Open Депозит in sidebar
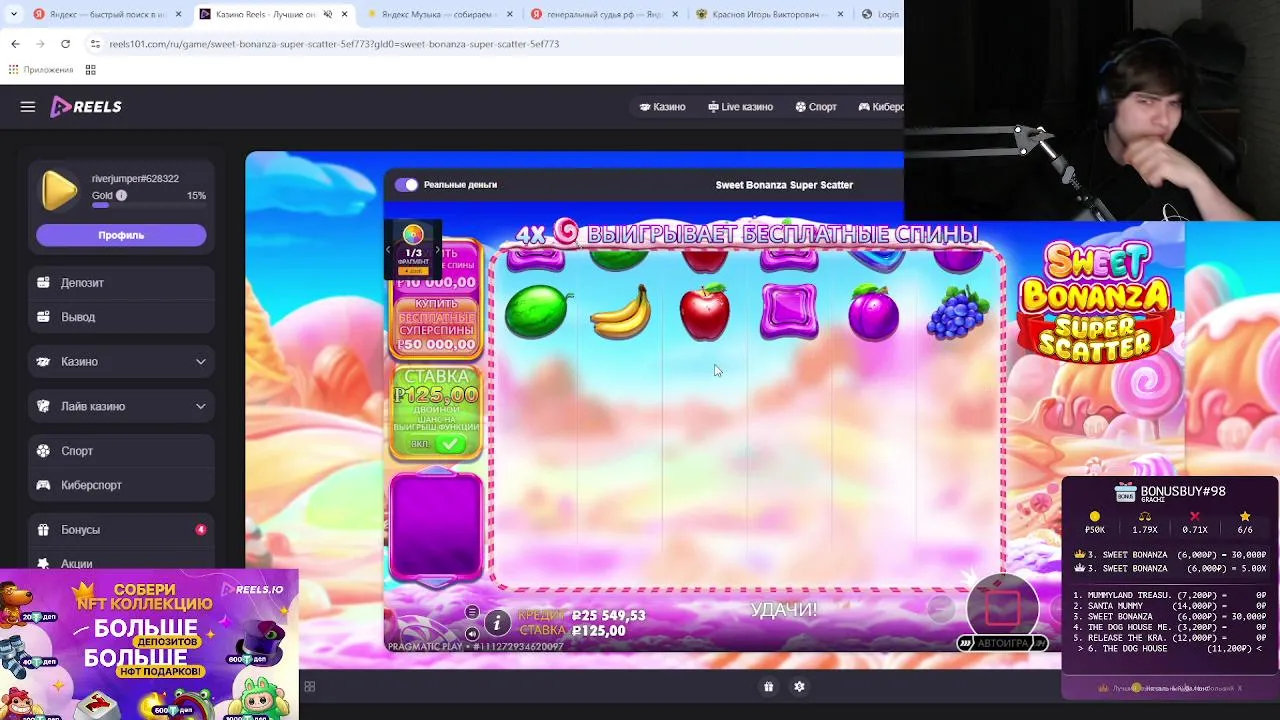The height and width of the screenshot is (720, 1280). 121,283
